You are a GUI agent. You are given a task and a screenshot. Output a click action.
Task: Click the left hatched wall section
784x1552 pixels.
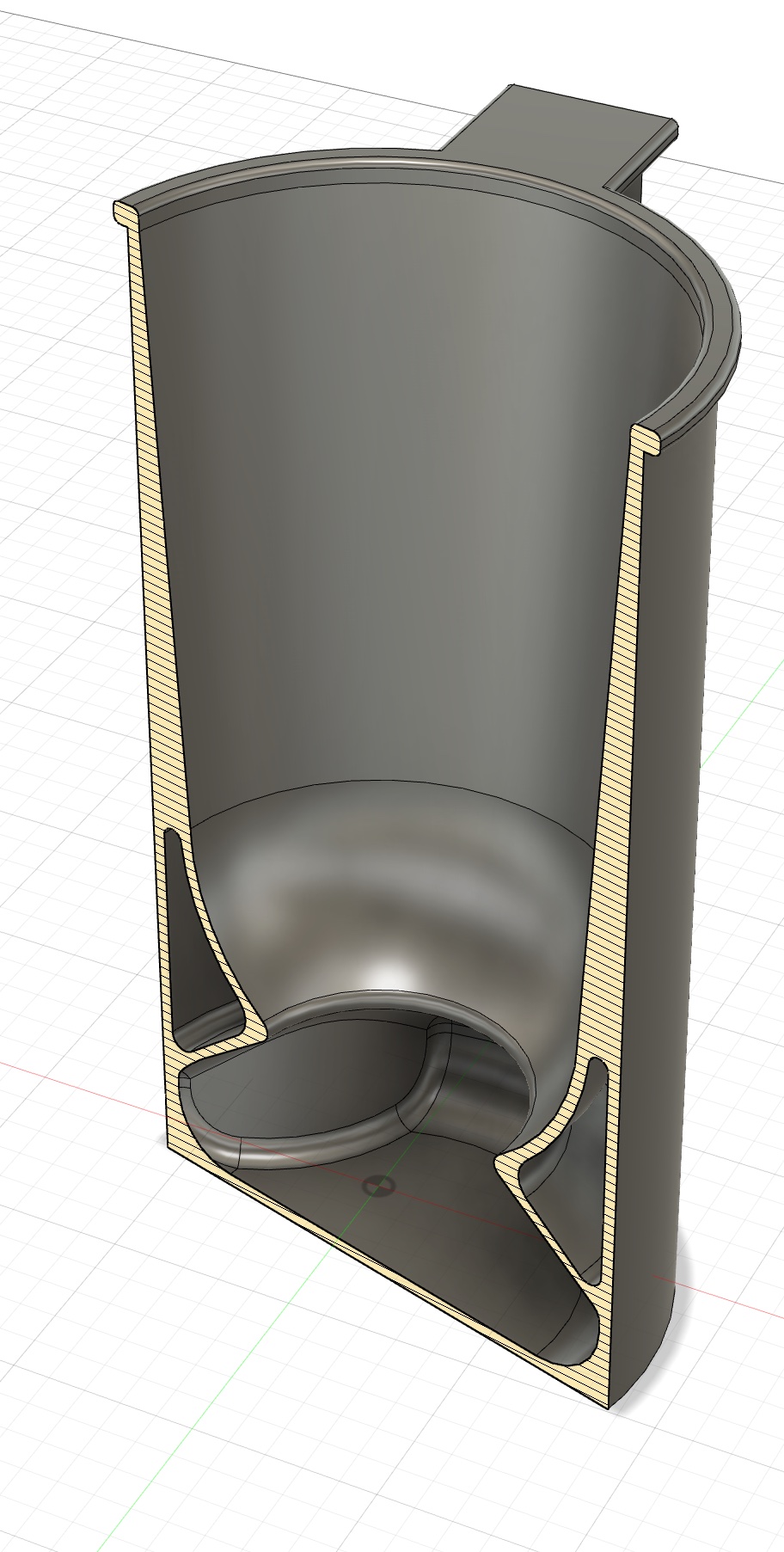[x=151, y=602]
